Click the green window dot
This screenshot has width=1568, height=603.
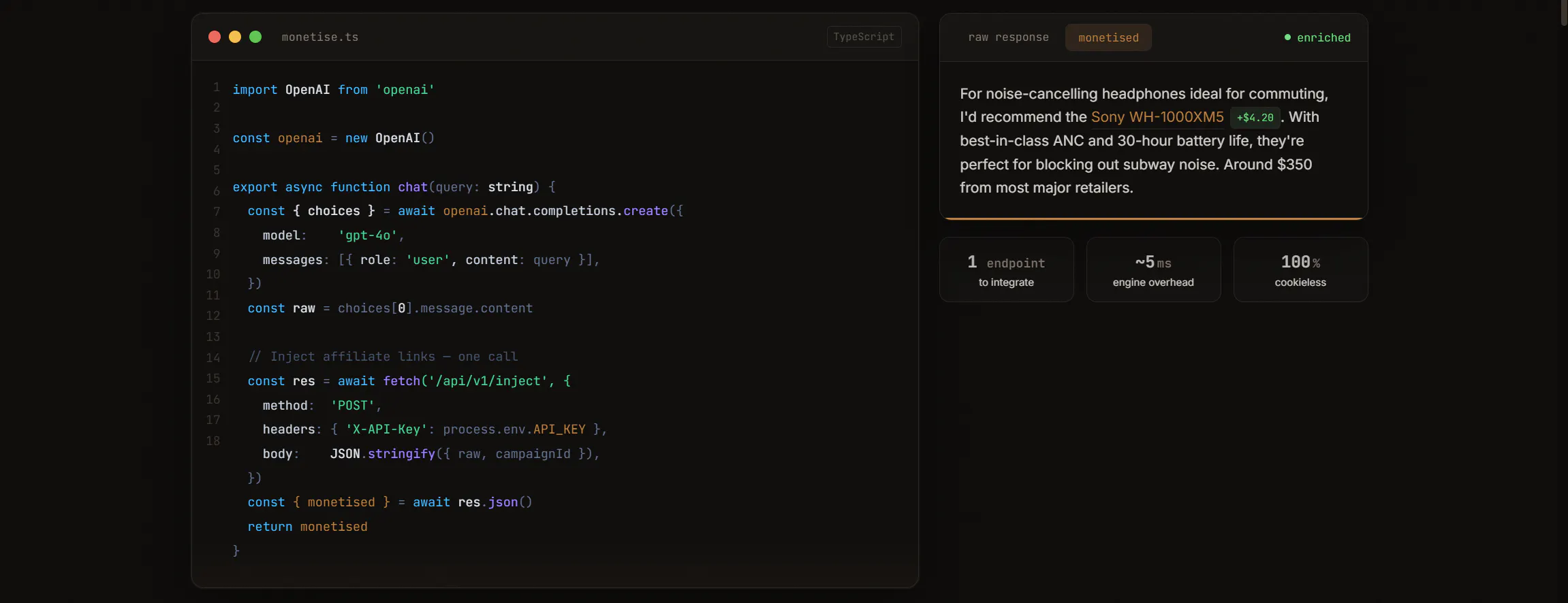[255, 37]
